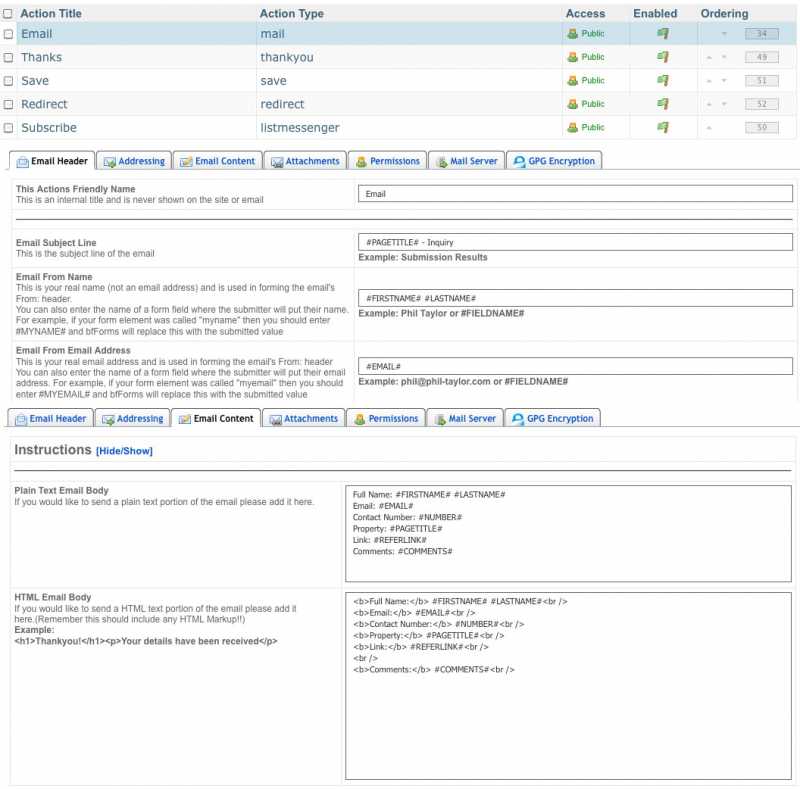Open Mail Server tab below the actions table
The width and height of the screenshot is (800, 789).
467,161
